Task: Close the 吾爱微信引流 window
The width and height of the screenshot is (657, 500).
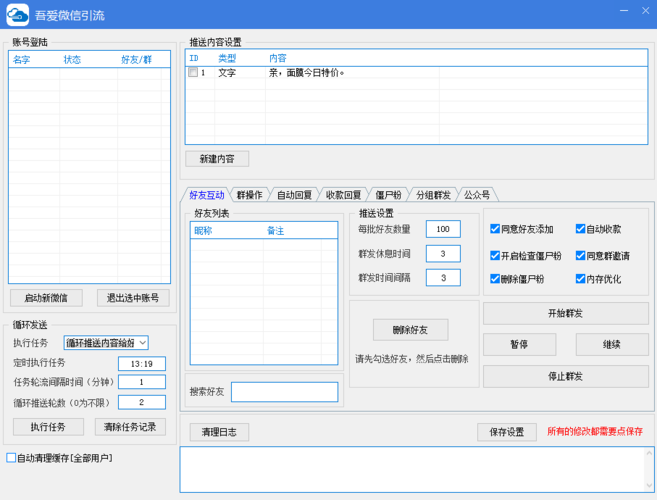Action: coord(645,10)
